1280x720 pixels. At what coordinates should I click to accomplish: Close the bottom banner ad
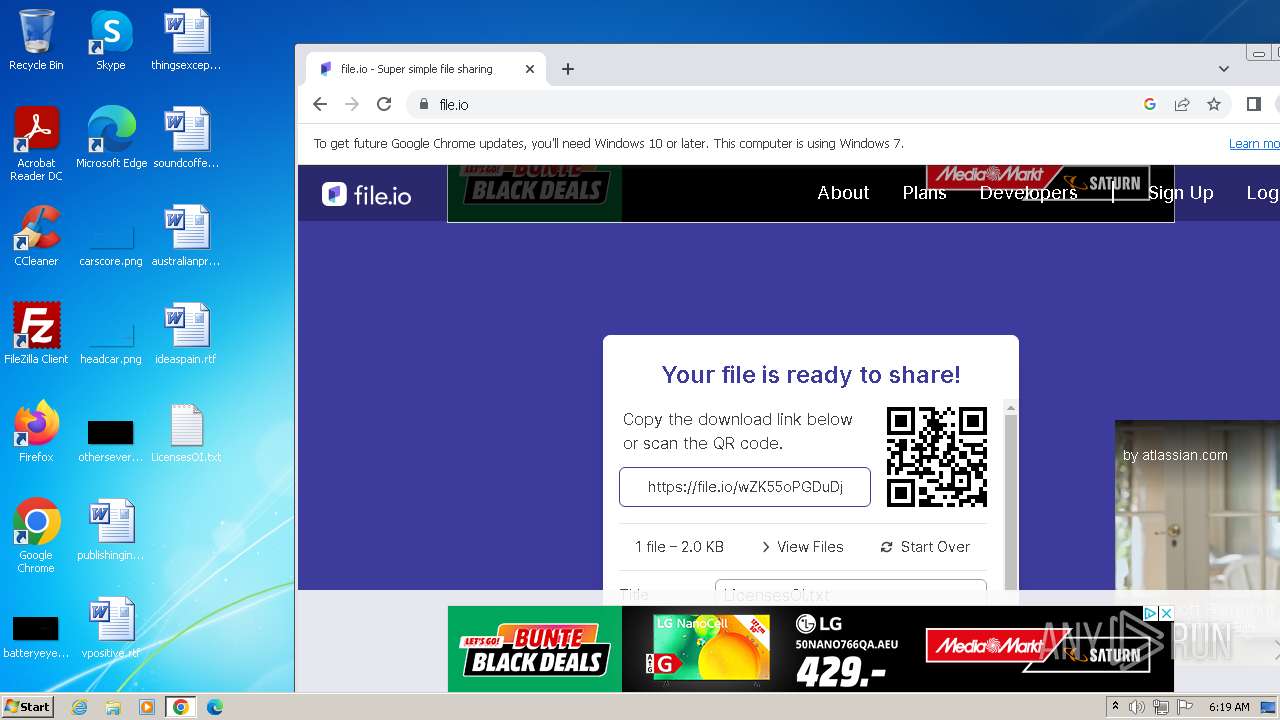pos(1165,613)
